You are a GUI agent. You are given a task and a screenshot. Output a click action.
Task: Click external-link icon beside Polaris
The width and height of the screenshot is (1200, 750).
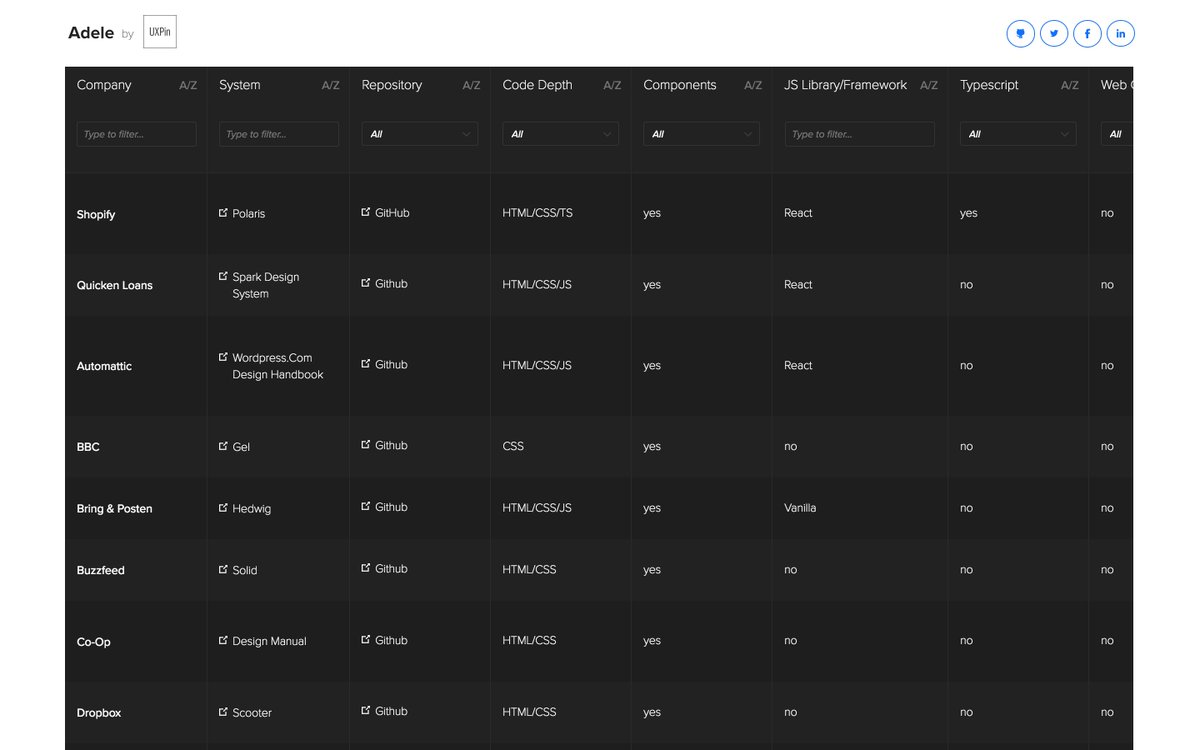click(223, 213)
